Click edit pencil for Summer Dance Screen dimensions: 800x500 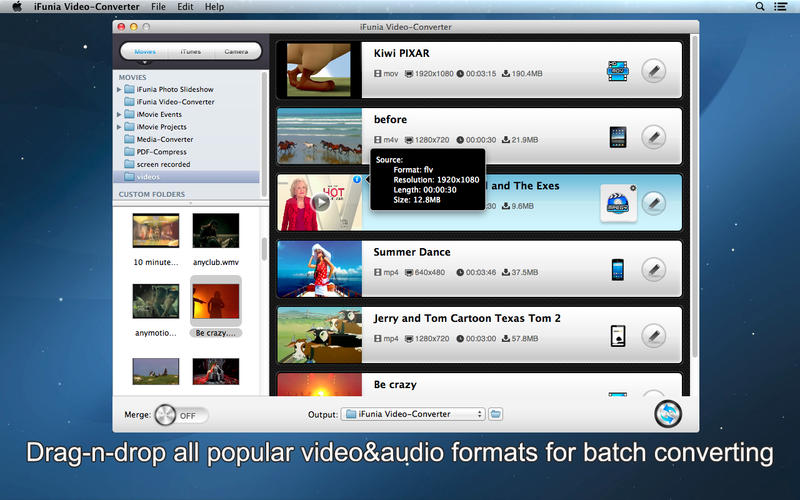[x=653, y=269]
